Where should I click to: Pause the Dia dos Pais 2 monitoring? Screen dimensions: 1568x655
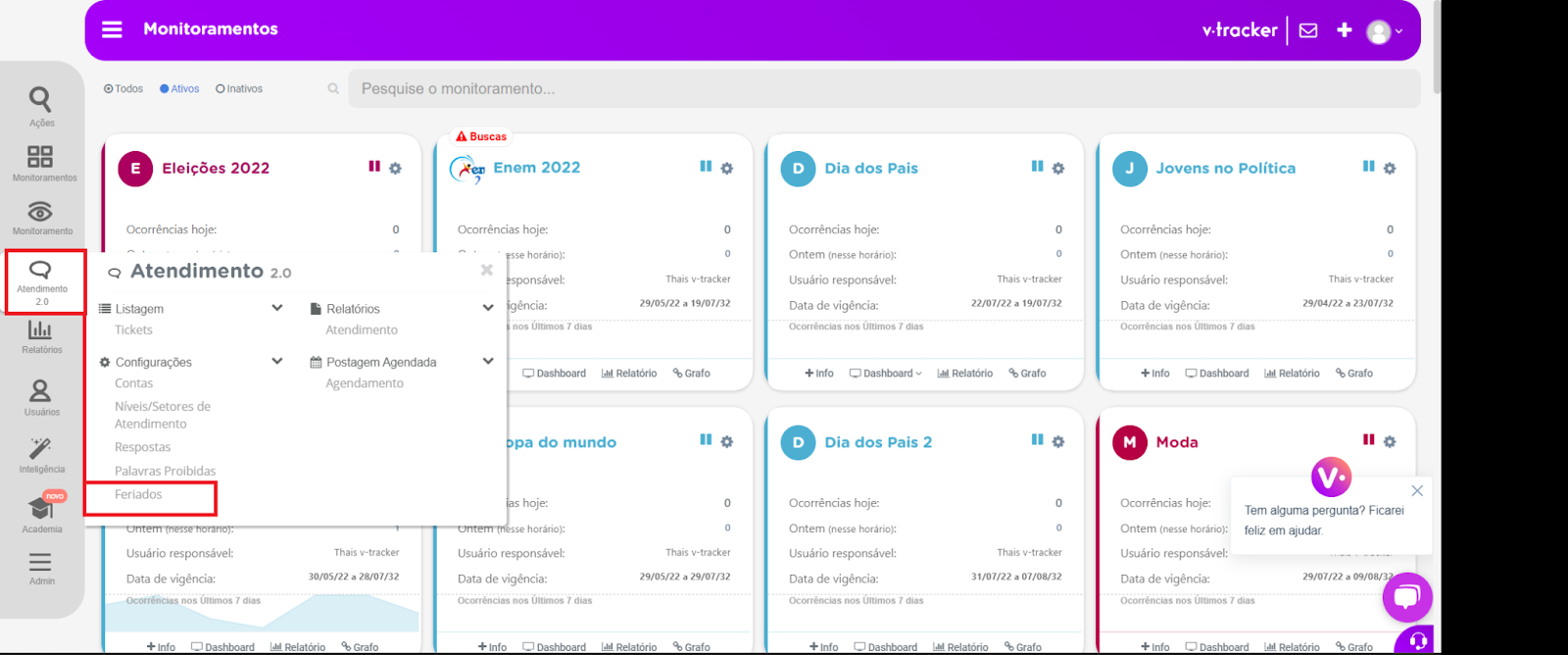tap(1037, 440)
